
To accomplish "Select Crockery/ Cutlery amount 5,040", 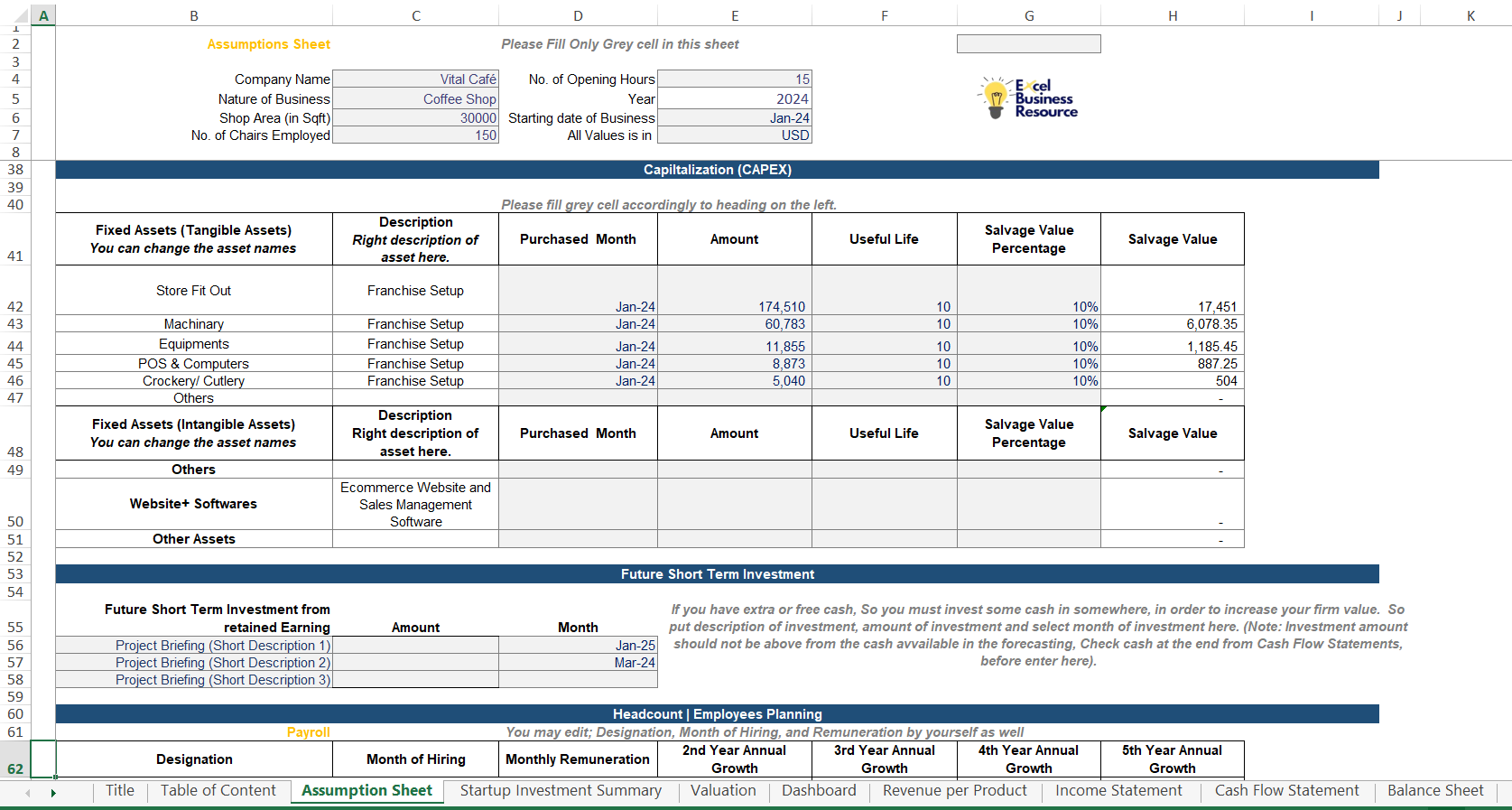I will [x=735, y=380].
